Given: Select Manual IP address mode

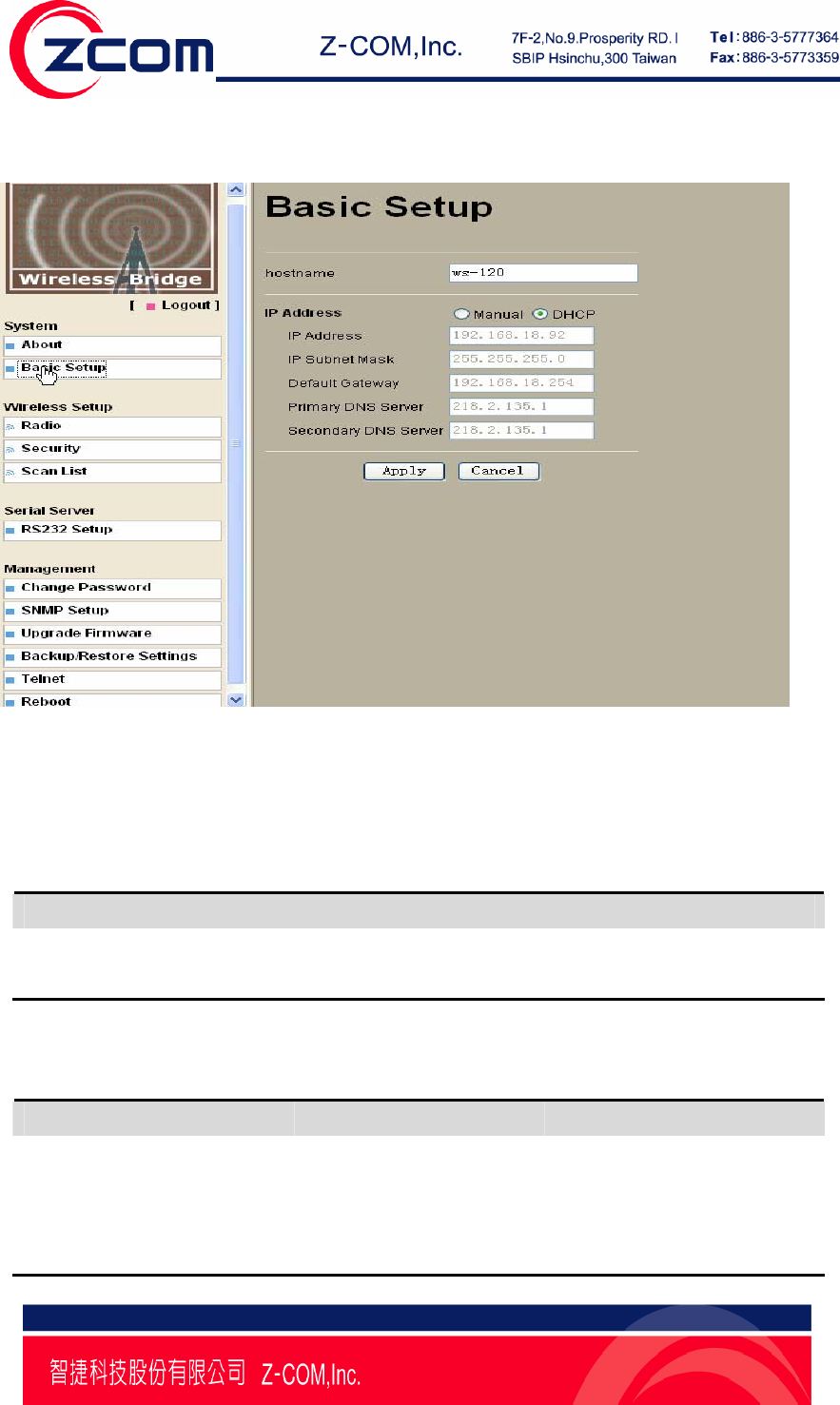Looking at the screenshot, I should click(461, 314).
